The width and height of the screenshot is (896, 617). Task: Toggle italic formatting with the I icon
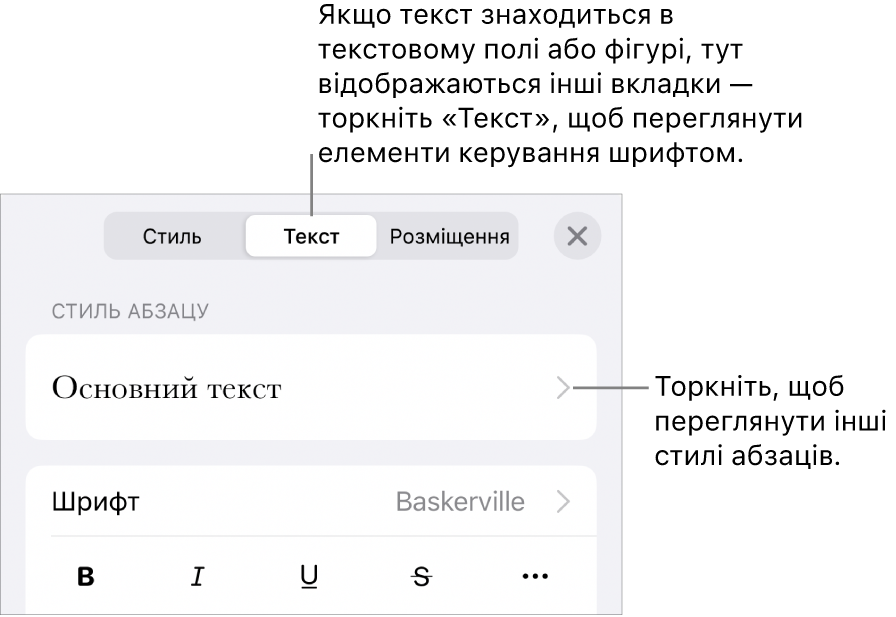click(198, 576)
